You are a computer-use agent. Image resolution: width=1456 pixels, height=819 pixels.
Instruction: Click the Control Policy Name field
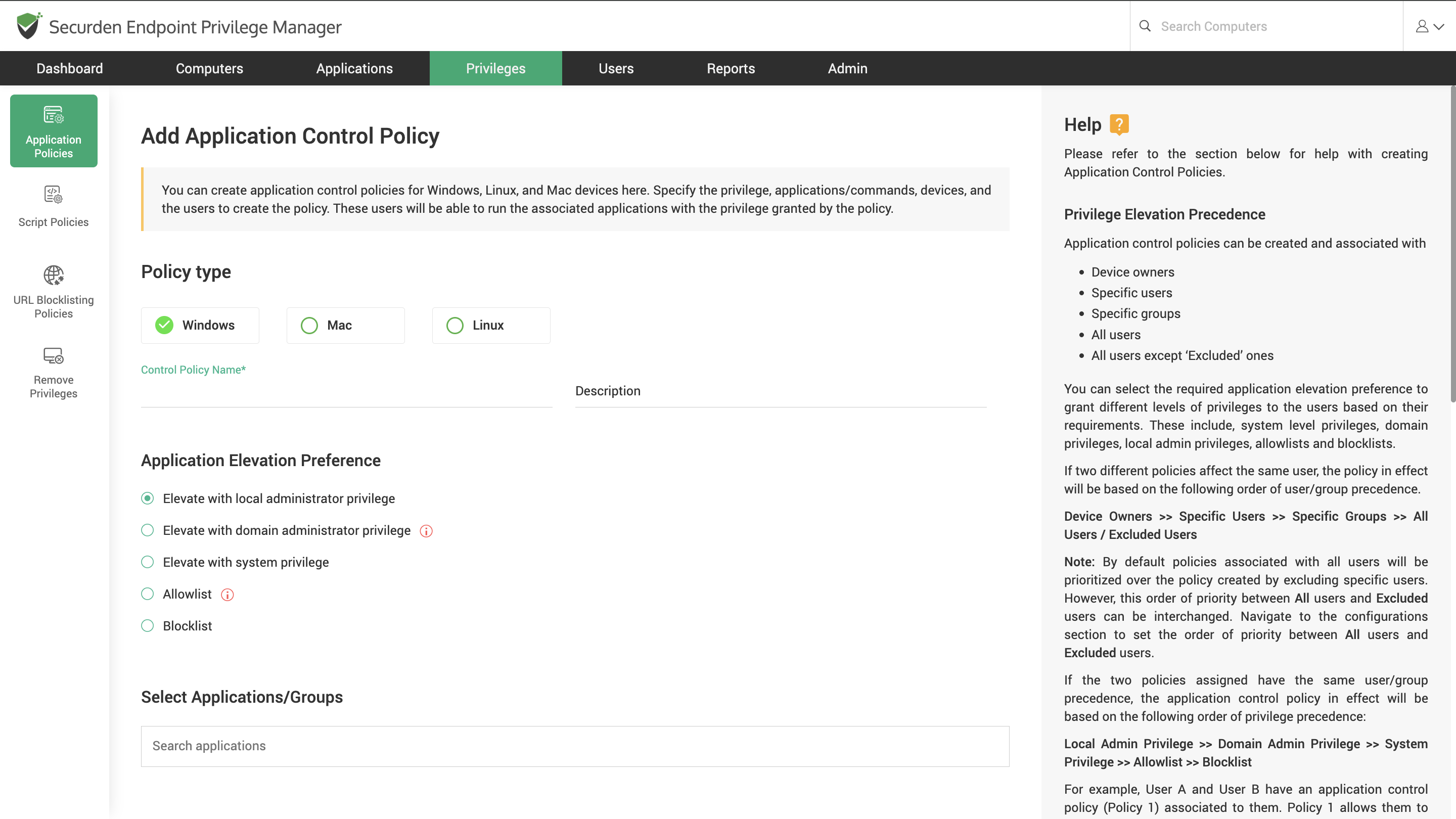click(346, 391)
